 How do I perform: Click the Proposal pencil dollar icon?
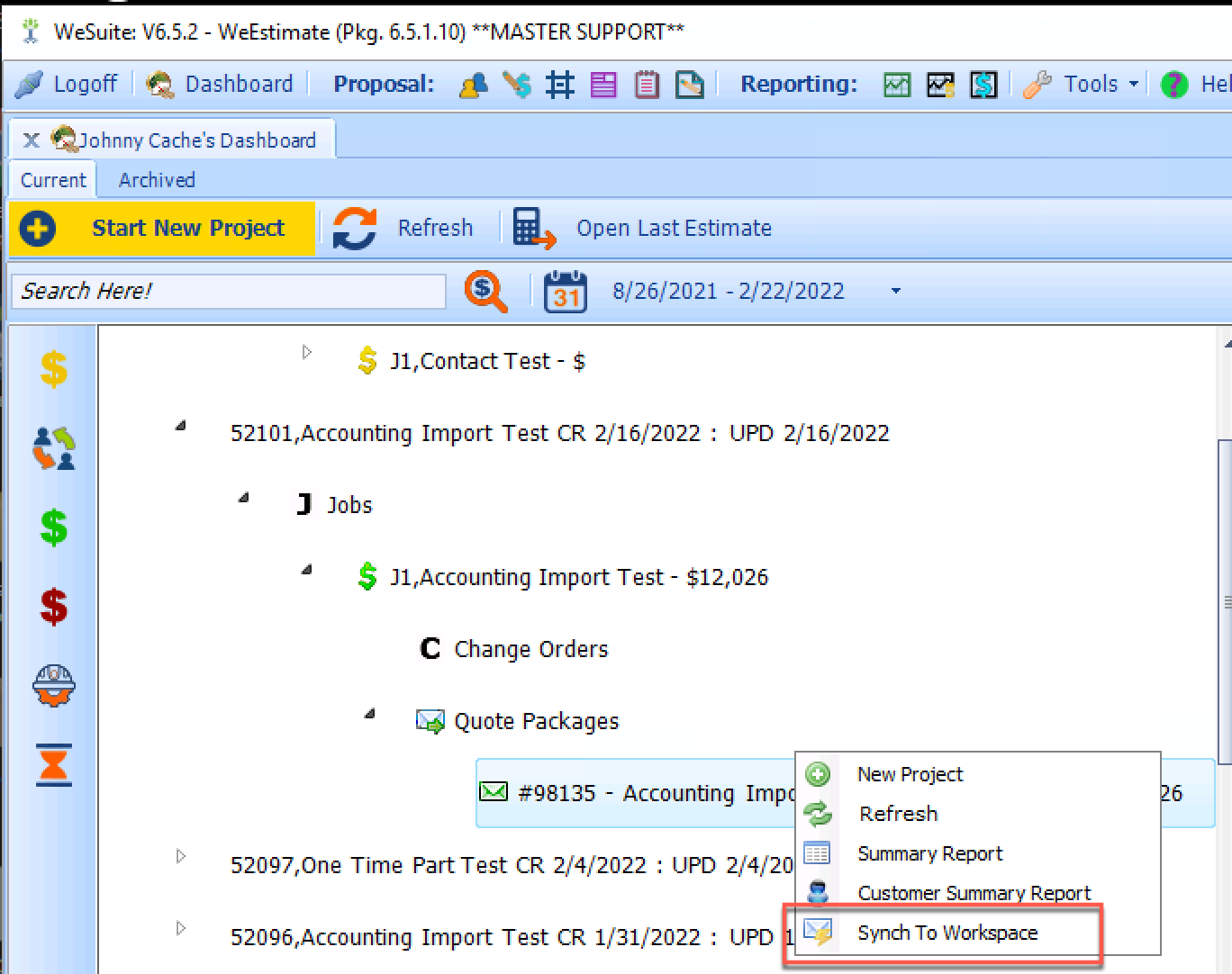(x=517, y=86)
